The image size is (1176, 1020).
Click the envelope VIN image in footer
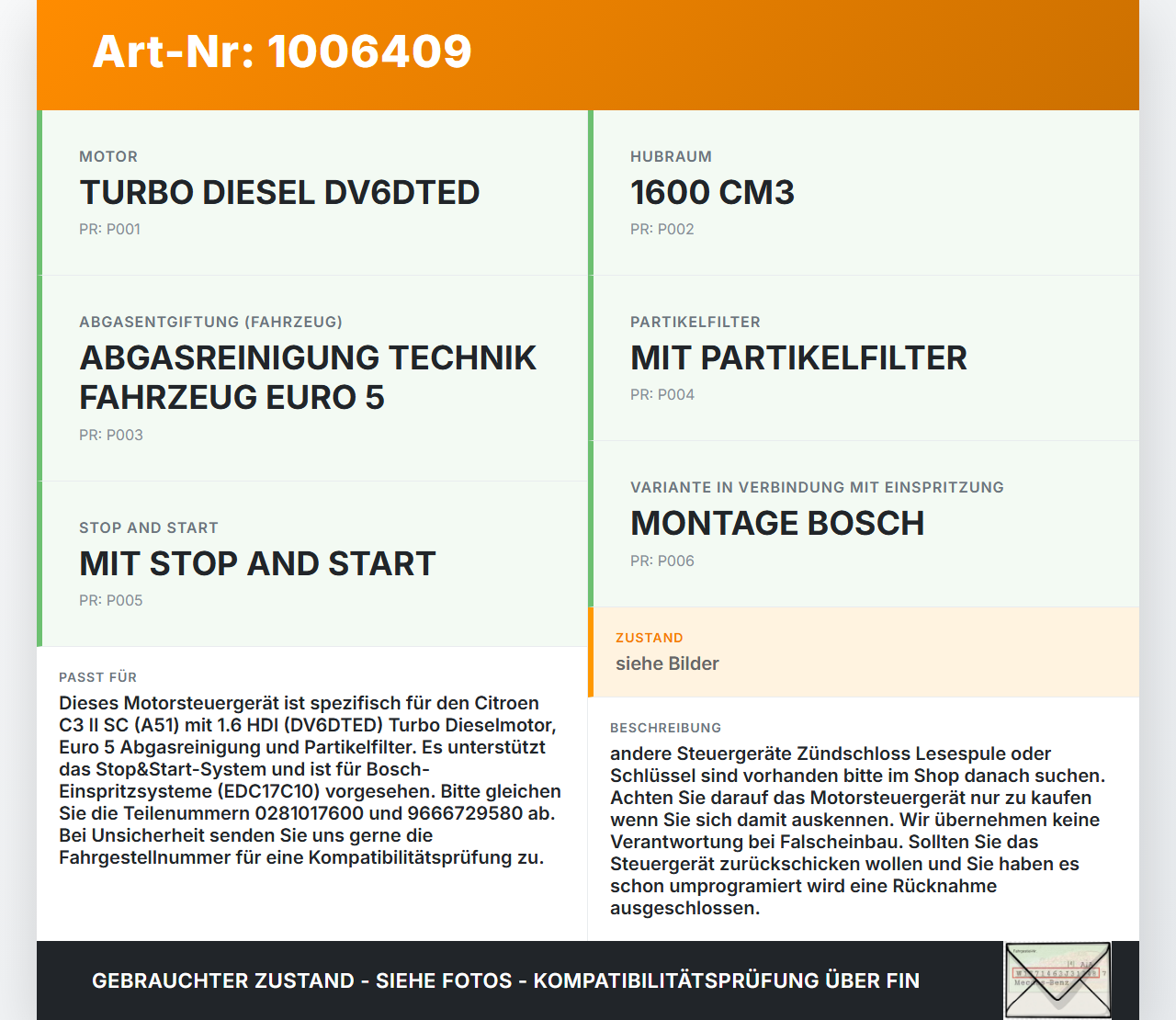click(1057, 980)
